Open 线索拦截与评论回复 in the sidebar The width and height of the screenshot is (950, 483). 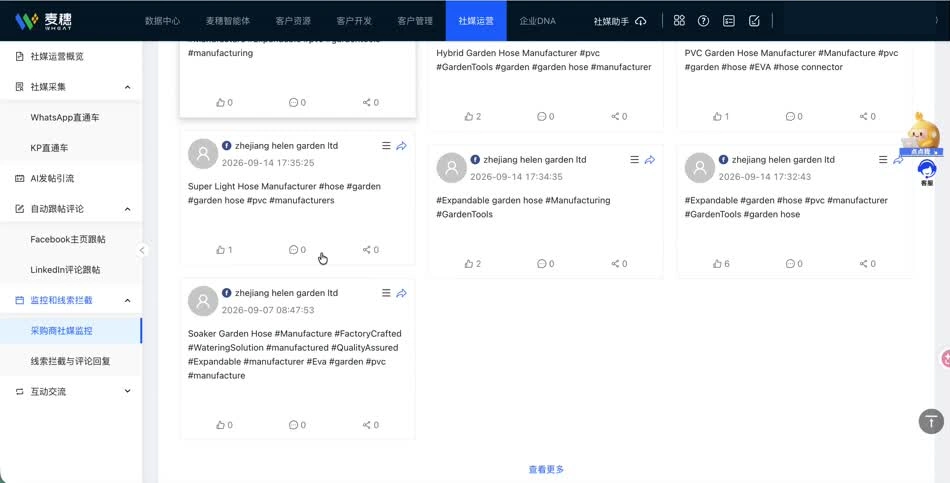tap(70, 361)
